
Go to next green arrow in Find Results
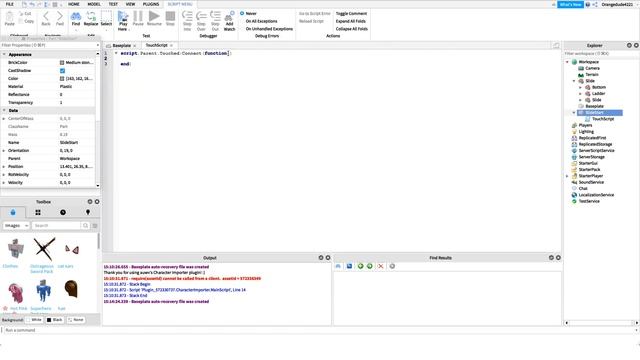(370, 266)
